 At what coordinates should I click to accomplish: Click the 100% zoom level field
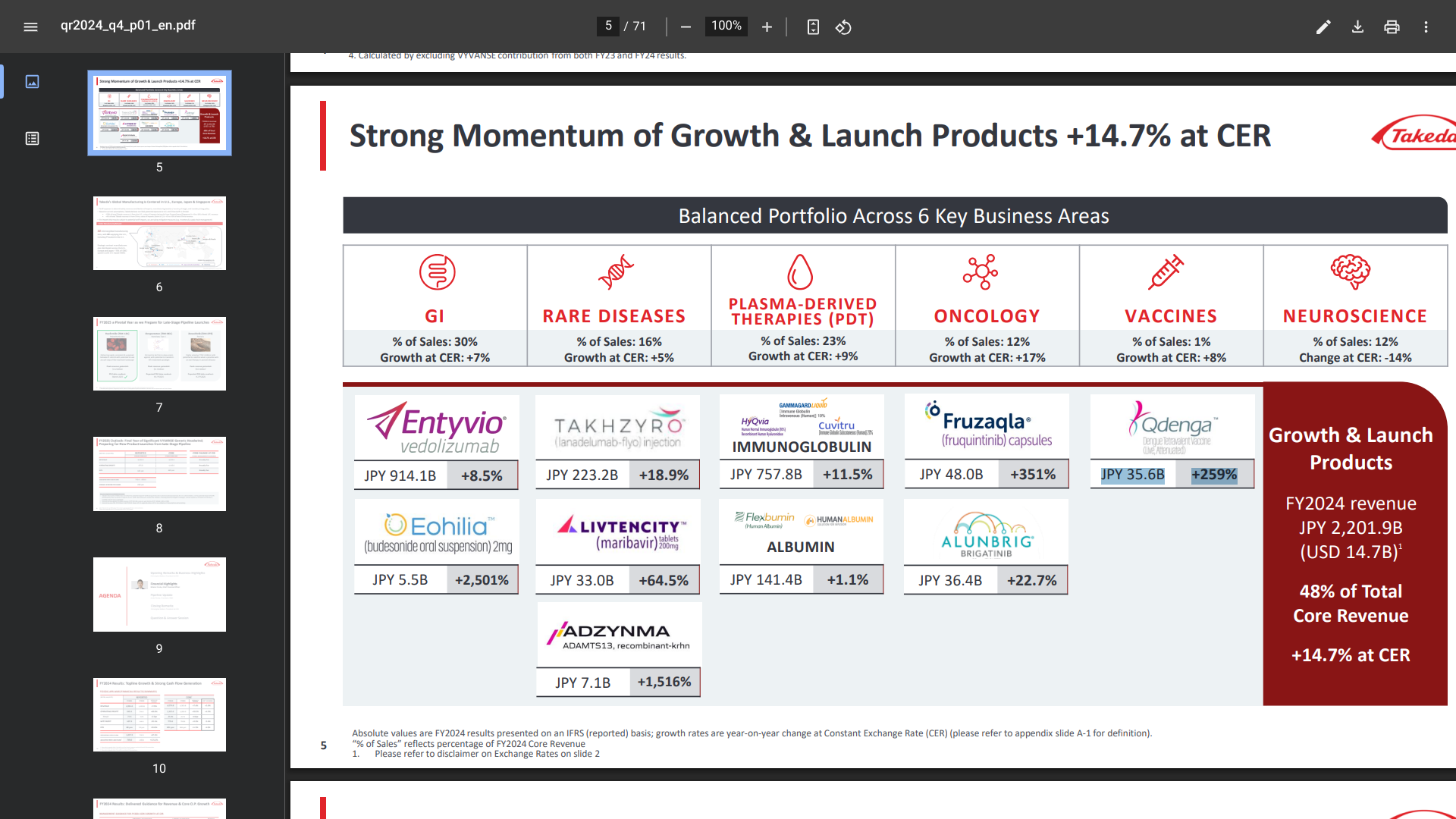[726, 26]
